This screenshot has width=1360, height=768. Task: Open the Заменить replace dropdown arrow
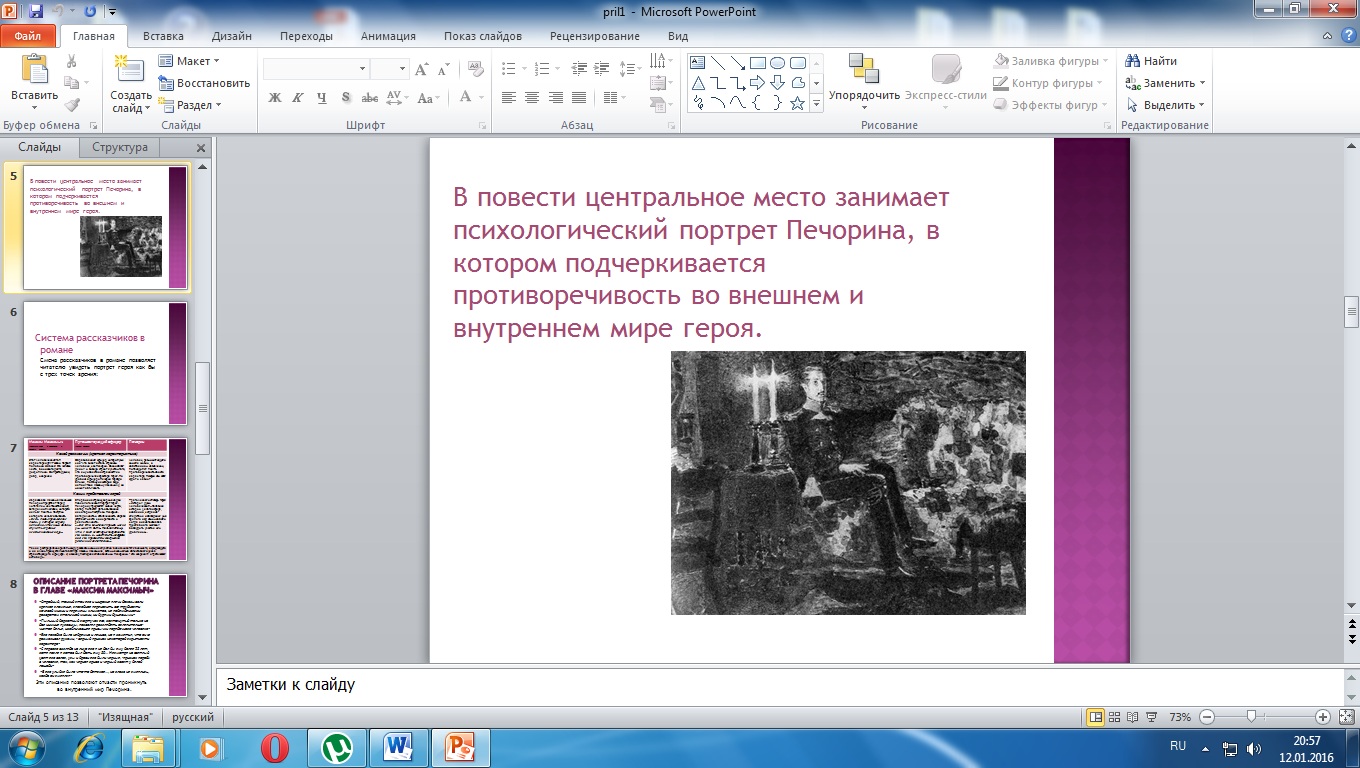tap(1202, 83)
